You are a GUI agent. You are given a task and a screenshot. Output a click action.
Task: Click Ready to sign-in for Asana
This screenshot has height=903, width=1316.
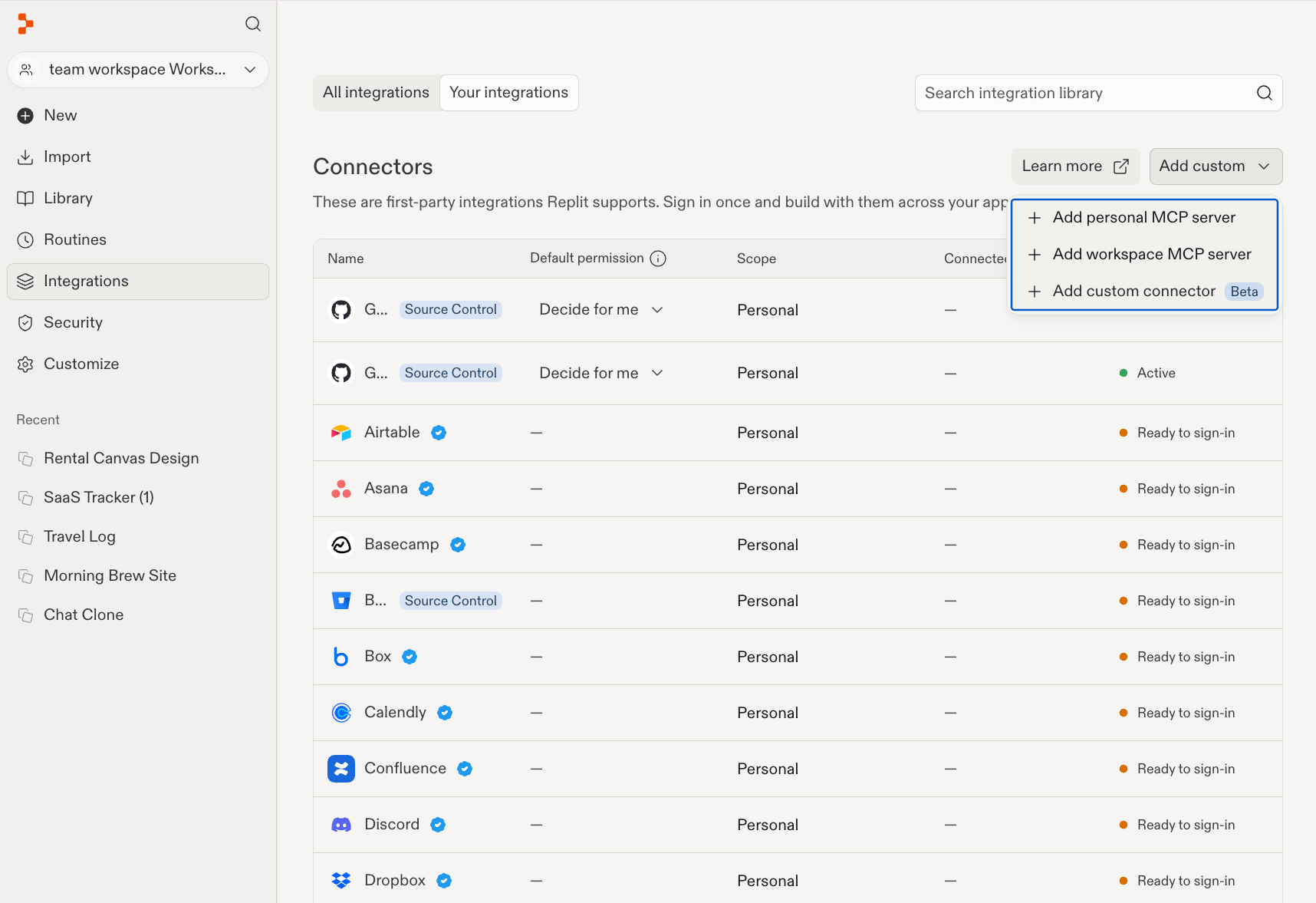point(1177,489)
